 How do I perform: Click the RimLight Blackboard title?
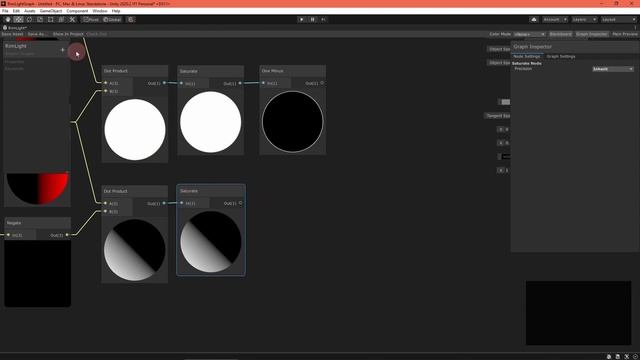16,46
